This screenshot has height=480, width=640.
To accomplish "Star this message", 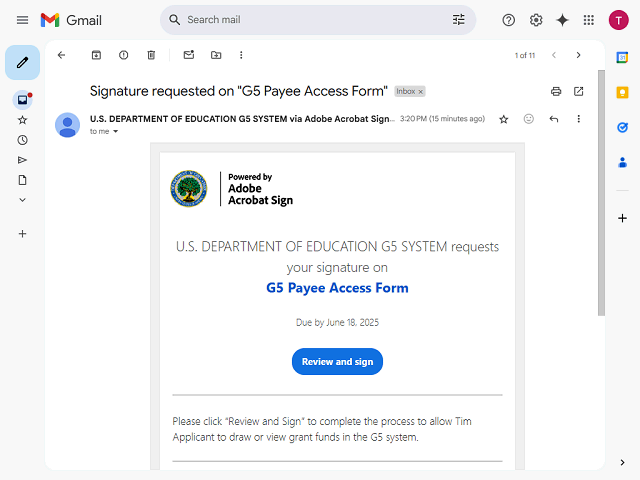I will [504, 119].
